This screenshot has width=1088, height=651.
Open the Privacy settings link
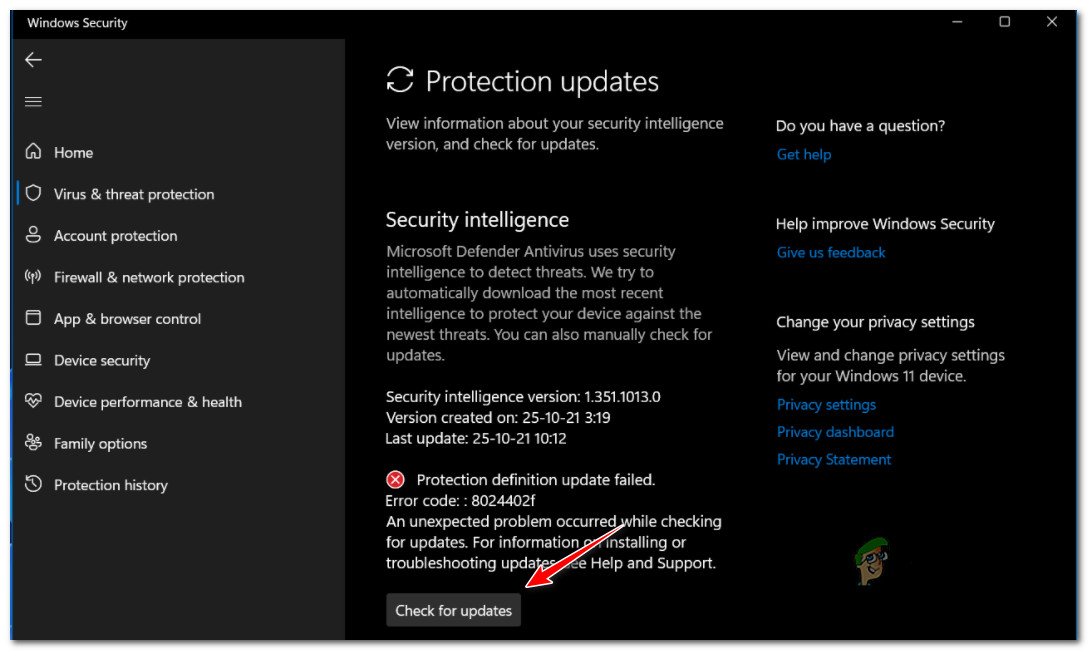(x=826, y=404)
